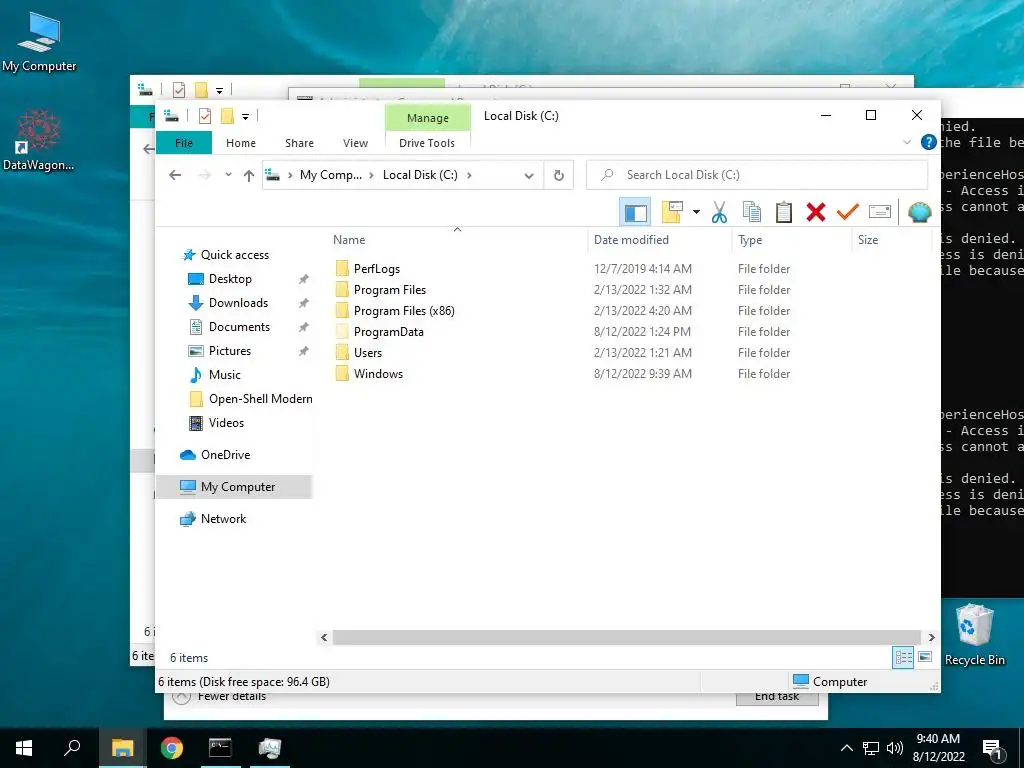Viewport: 1024px width, 768px height.
Task: Switch to Task Manager taskbar icon
Action: tap(270, 748)
